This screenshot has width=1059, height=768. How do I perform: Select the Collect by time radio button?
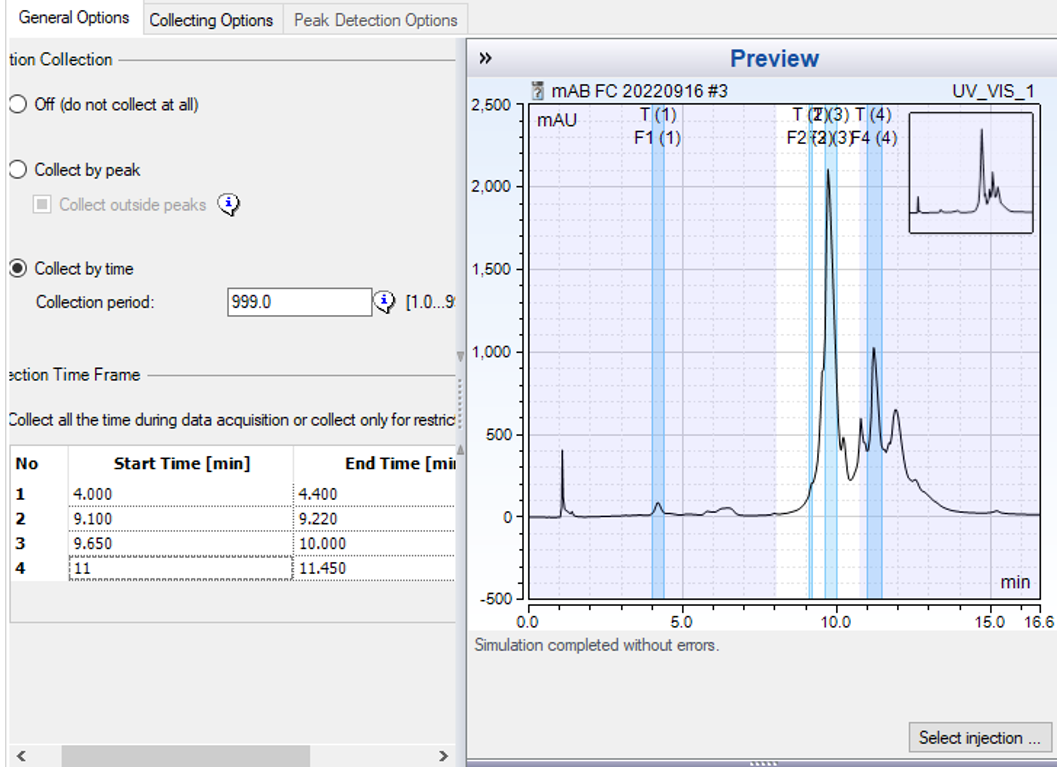click(17, 269)
